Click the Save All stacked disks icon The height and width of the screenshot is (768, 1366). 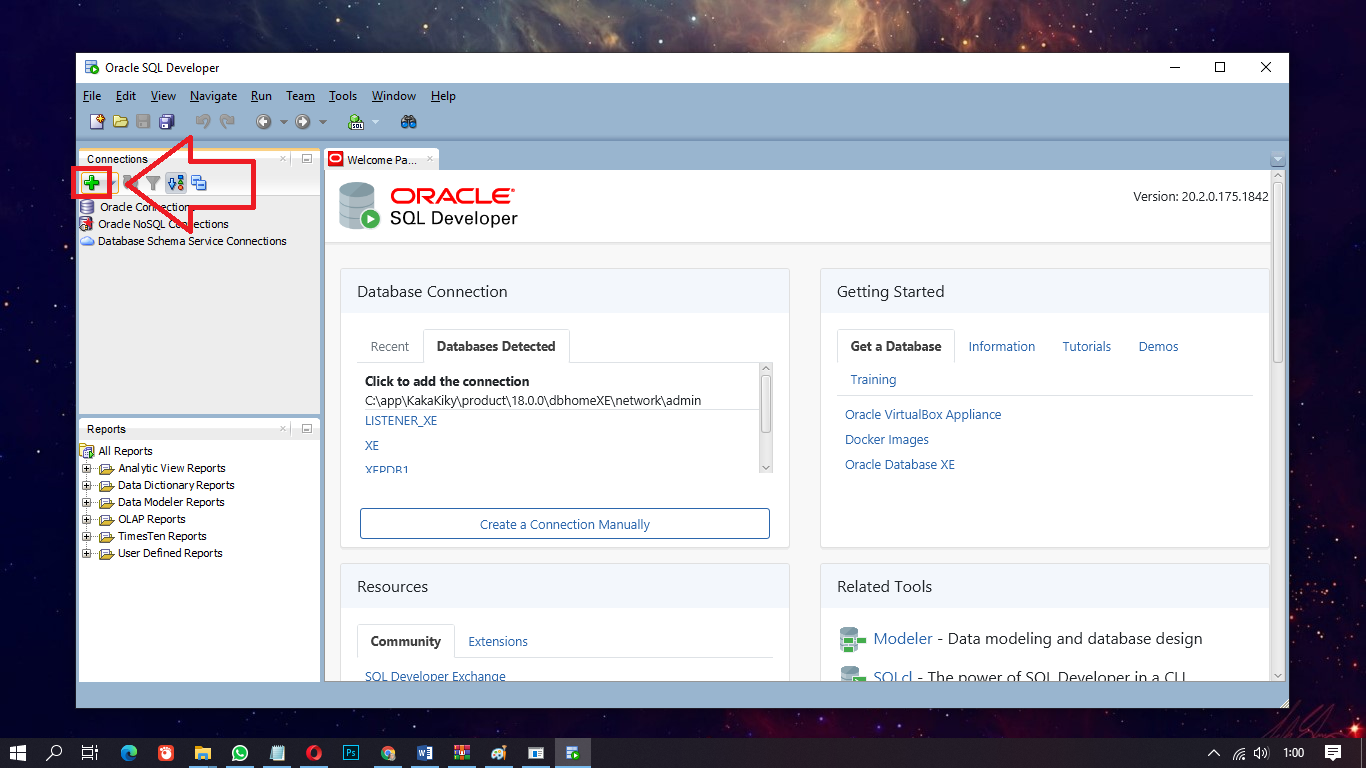click(166, 122)
